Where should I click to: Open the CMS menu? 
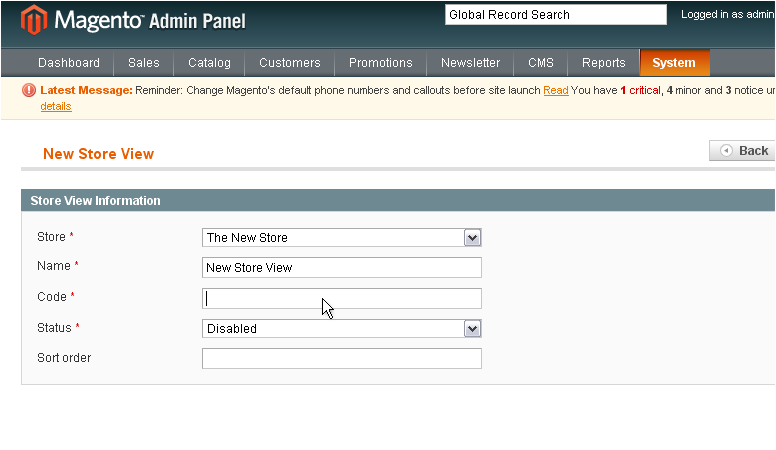point(541,63)
